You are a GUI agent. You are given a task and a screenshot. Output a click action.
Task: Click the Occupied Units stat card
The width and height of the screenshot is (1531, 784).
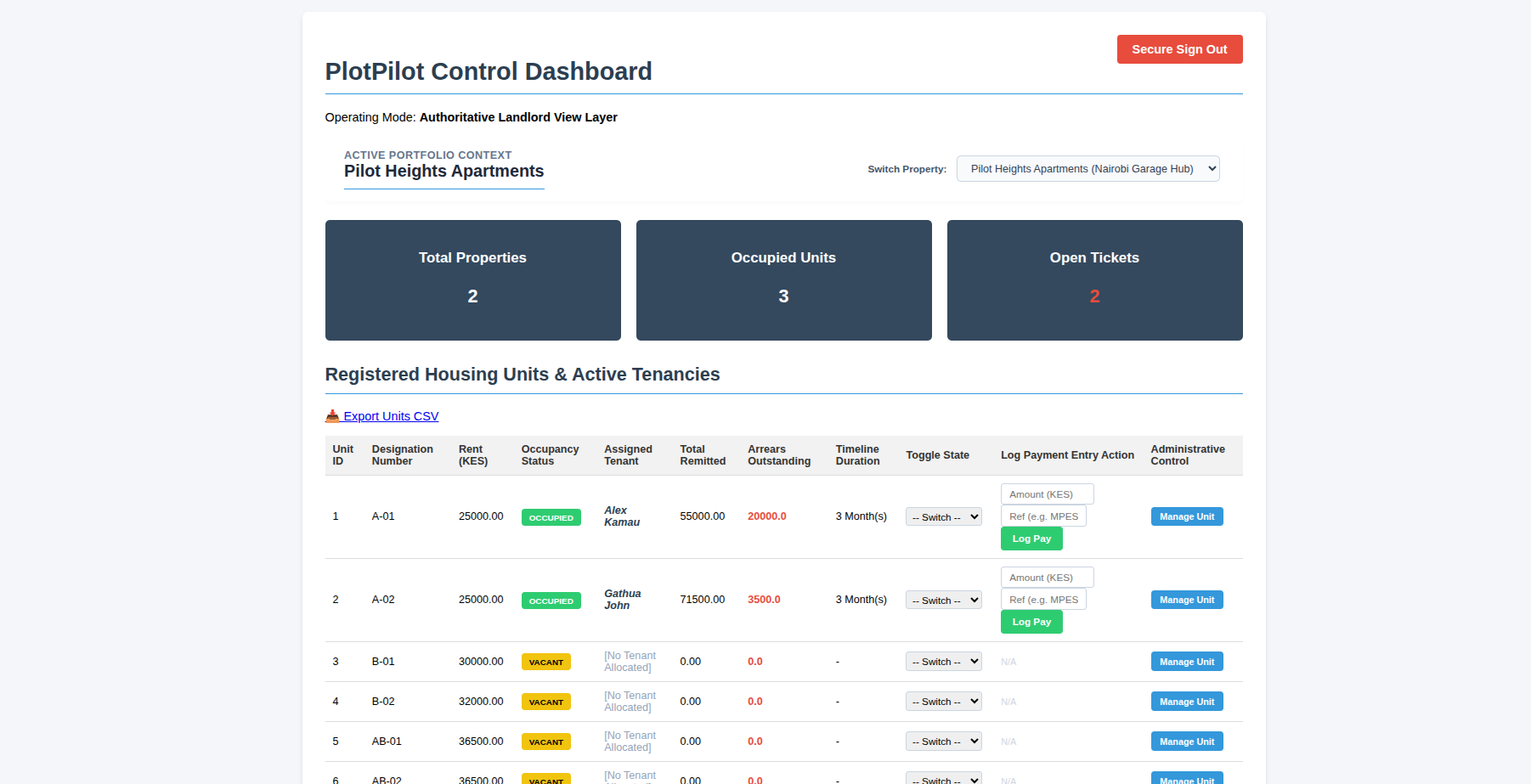tap(784, 280)
